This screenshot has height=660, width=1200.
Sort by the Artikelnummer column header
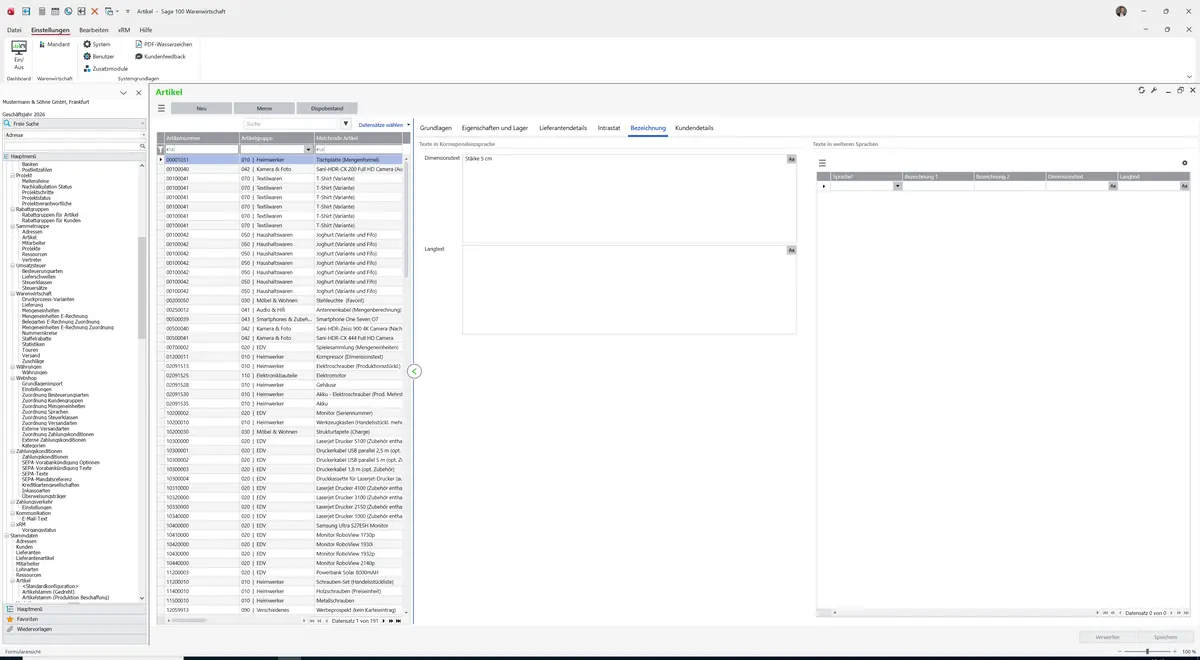coord(201,137)
